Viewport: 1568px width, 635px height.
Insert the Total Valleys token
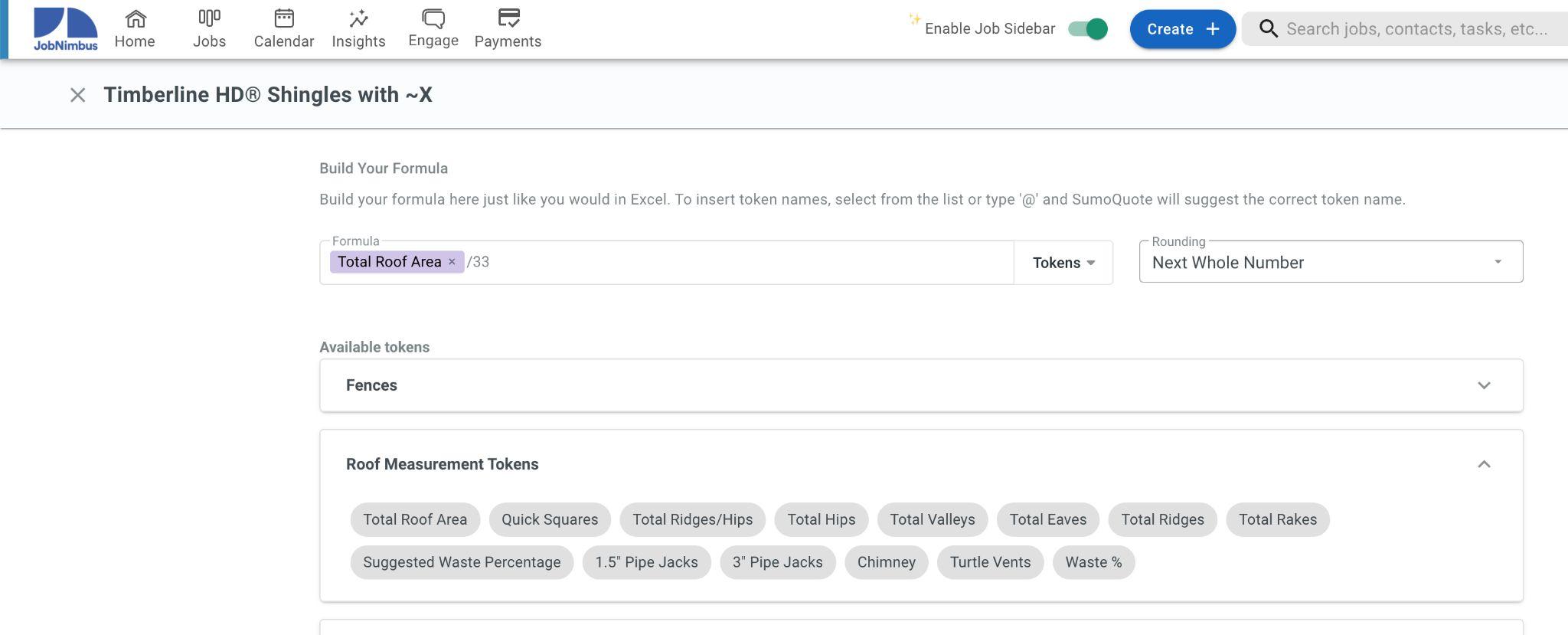point(933,519)
